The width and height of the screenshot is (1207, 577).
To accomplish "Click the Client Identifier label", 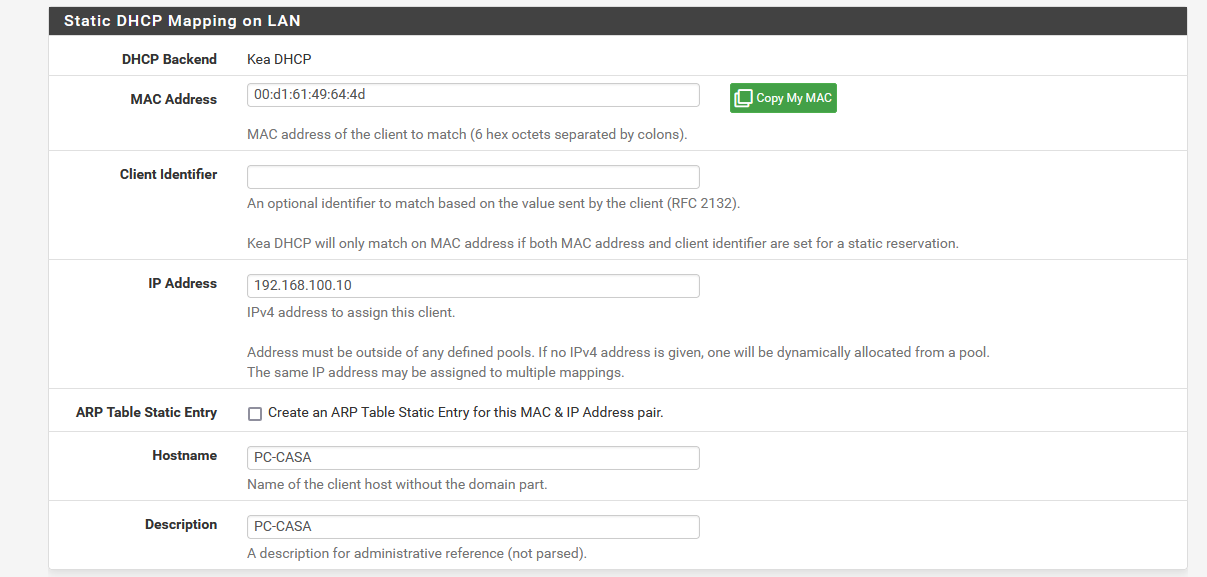I will 166,174.
